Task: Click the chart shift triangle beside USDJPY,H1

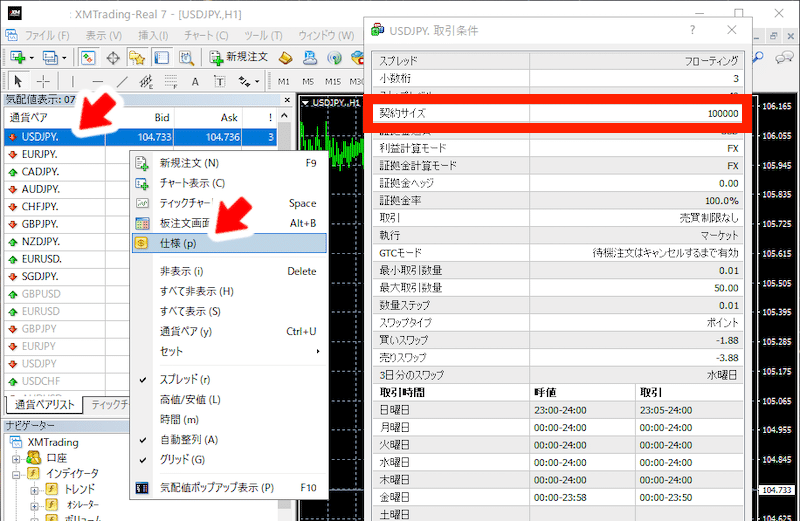Action: point(305,103)
